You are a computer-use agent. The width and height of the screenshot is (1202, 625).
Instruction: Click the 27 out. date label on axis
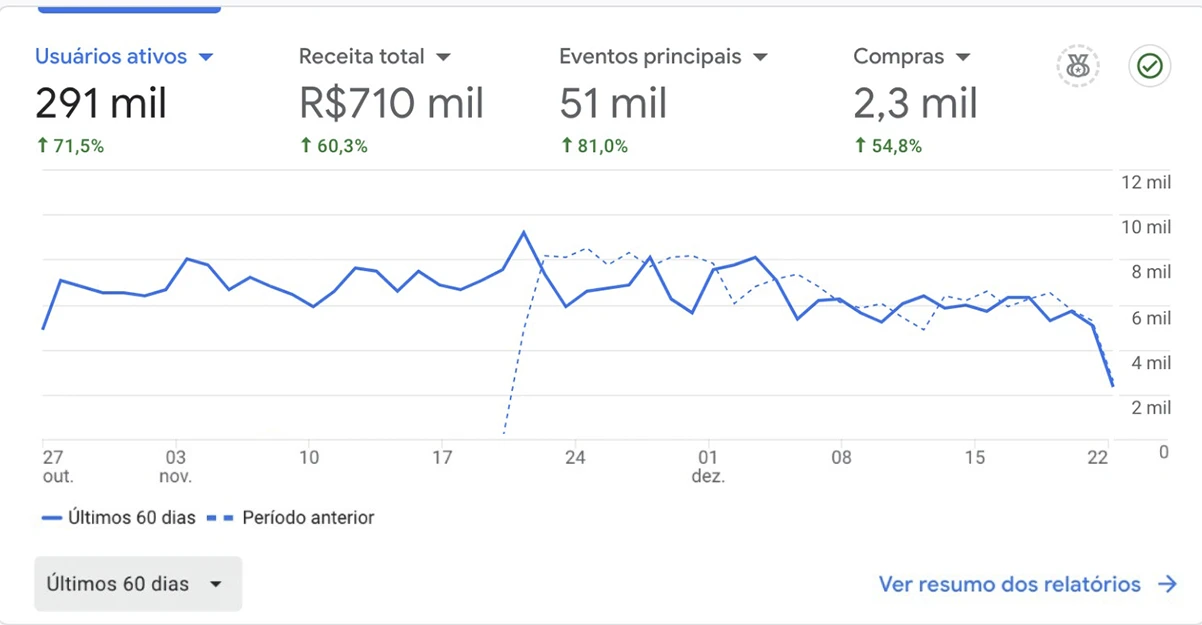click(x=57, y=466)
